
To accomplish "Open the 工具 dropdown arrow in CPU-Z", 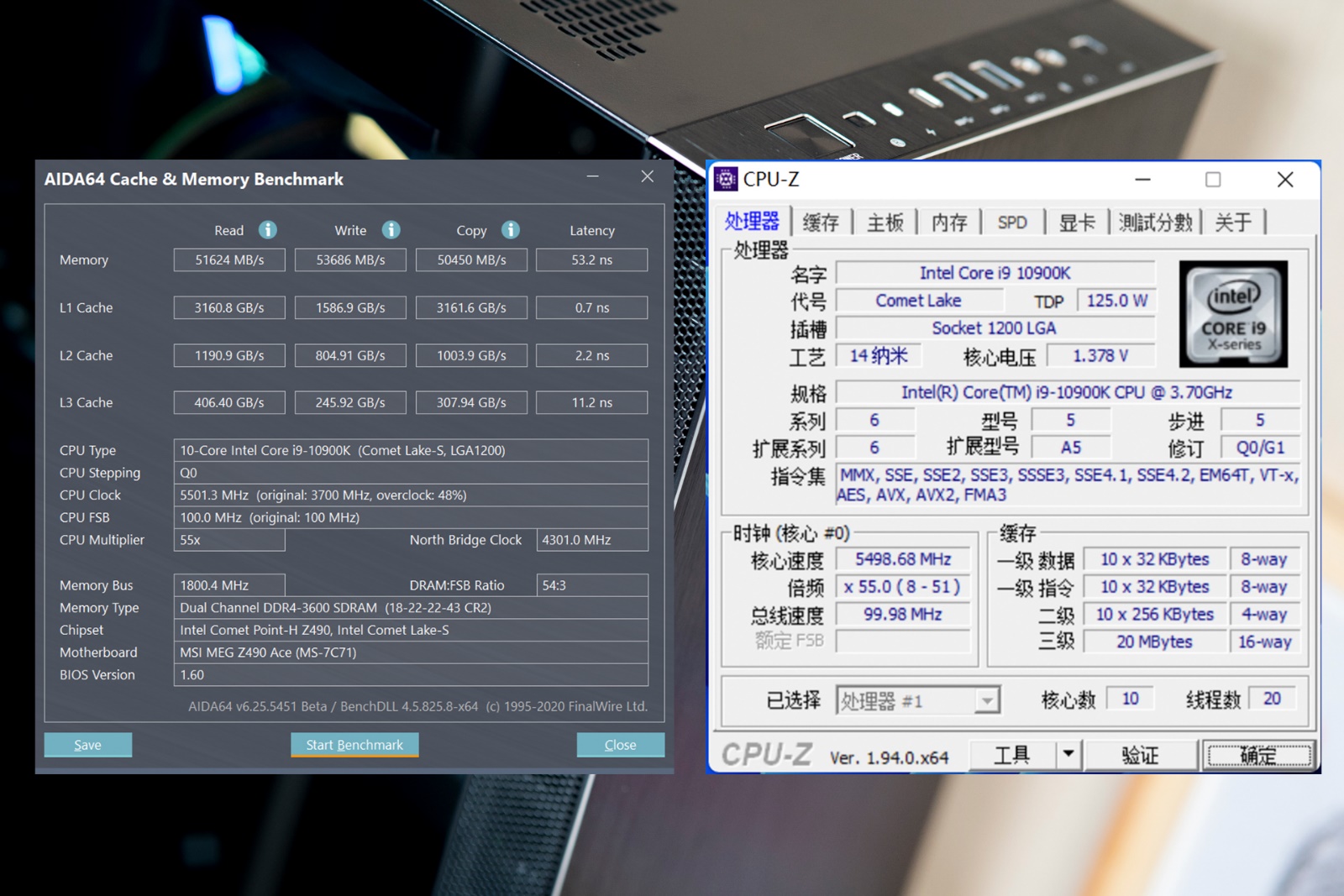I will tap(1068, 754).
